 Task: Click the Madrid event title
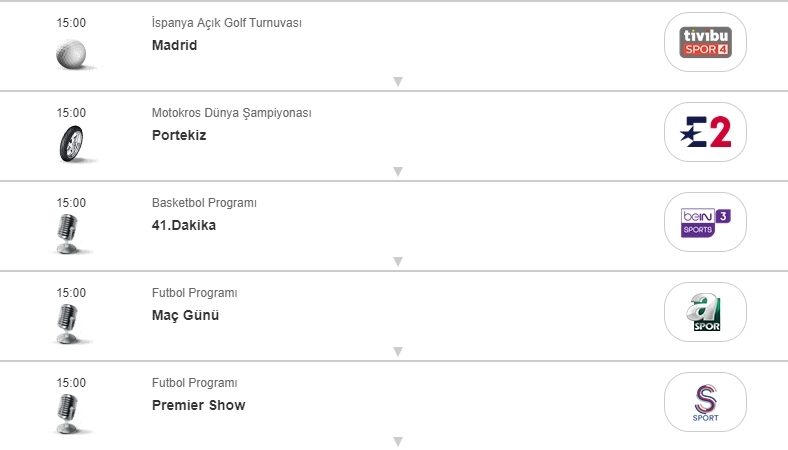(175, 45)
